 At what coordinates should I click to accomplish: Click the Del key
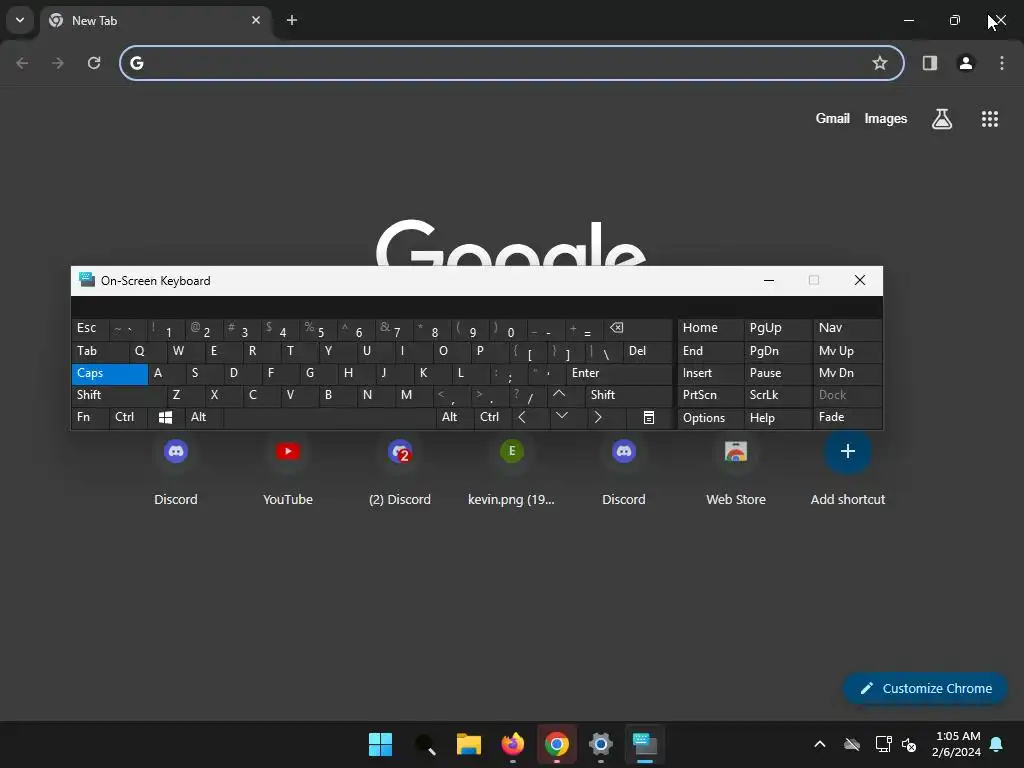click(x=647, y=351)
